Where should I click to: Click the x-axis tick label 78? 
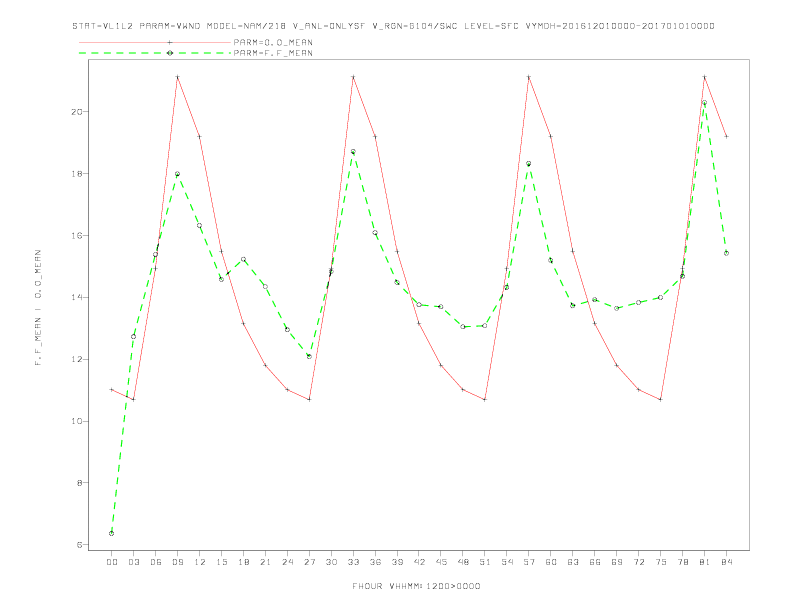coord(682,562)
